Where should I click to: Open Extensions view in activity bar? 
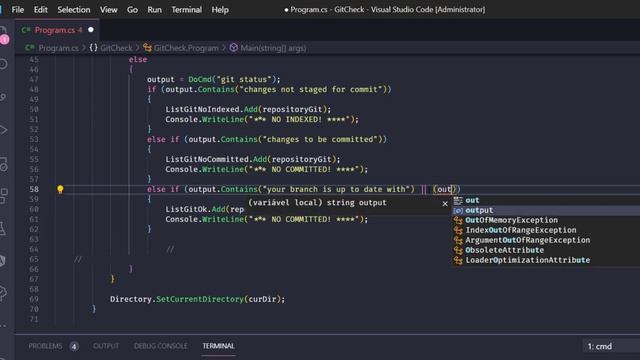pyautogui.click(x=3, y=195)
